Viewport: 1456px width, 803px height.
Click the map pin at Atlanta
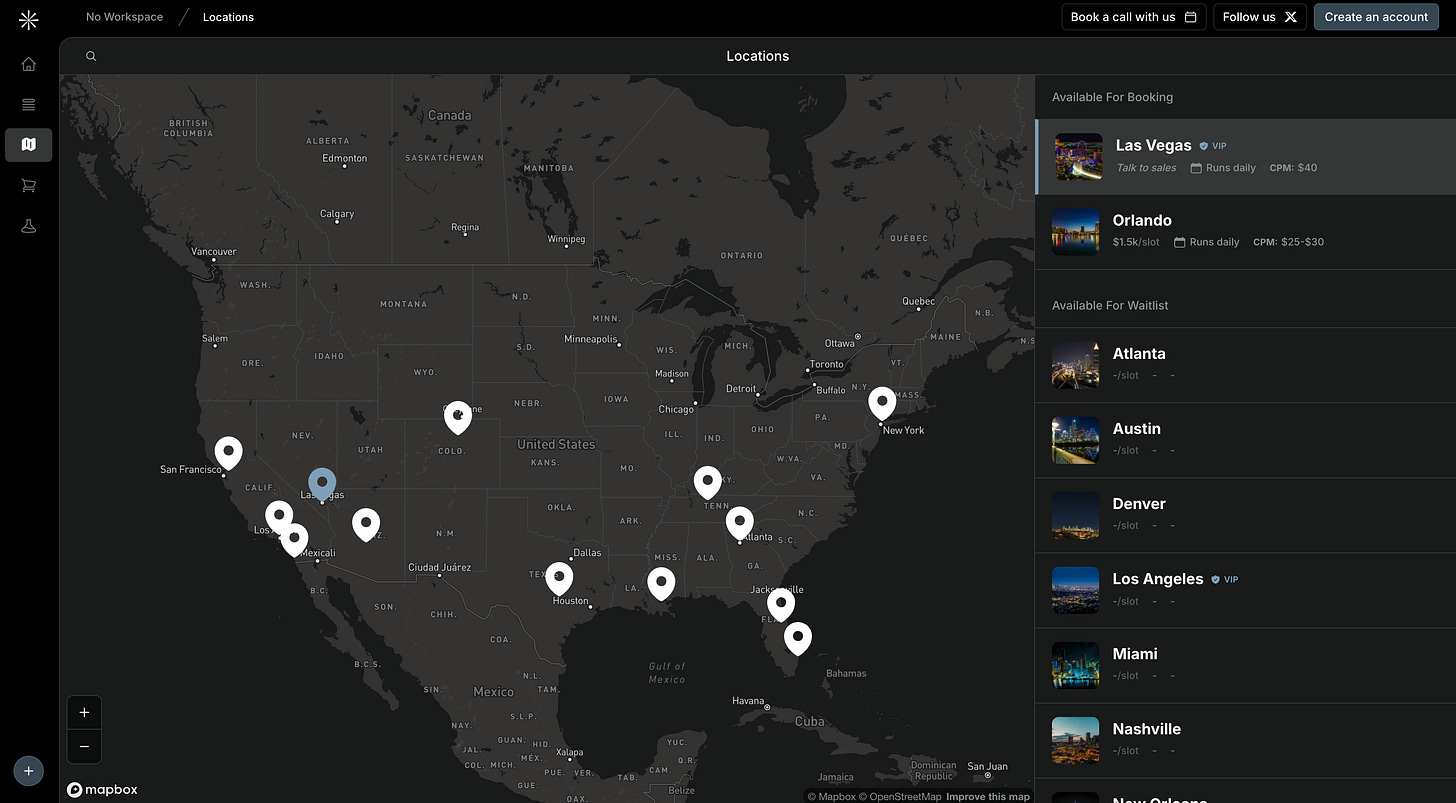click(740, 523)
